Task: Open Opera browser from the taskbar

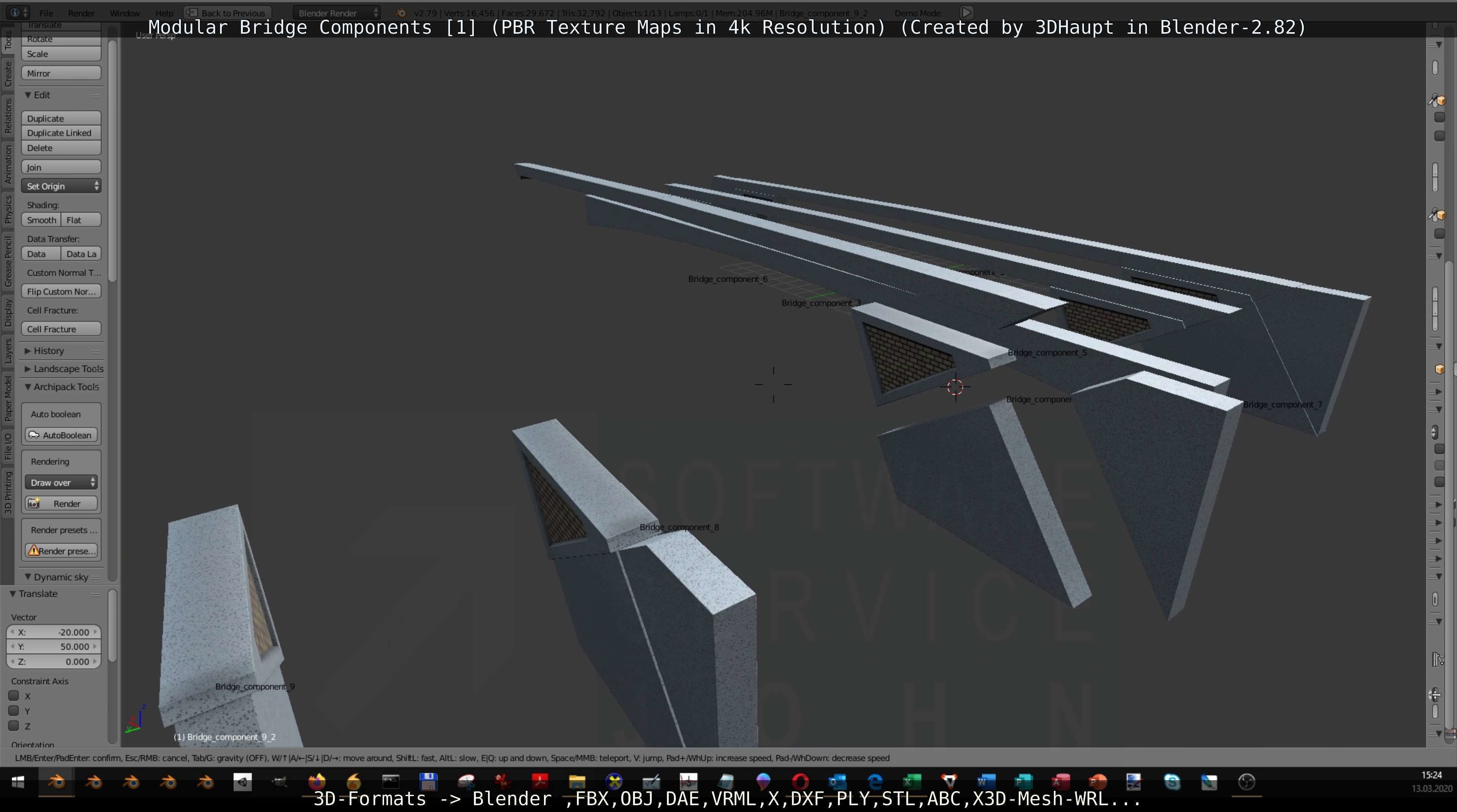Action: [x=800, y=782]
